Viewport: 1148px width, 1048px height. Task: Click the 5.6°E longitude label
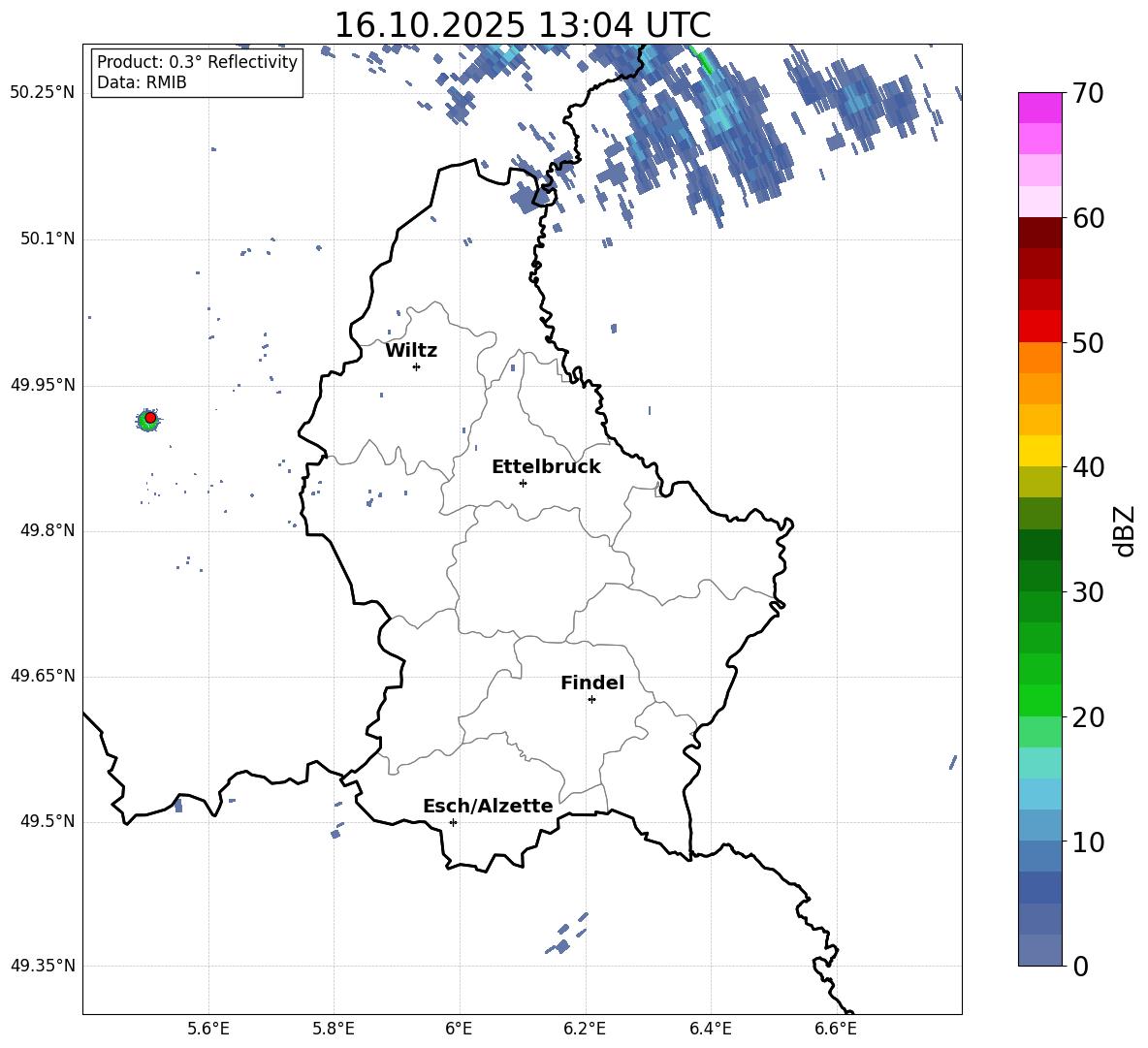pos(208,1030)
